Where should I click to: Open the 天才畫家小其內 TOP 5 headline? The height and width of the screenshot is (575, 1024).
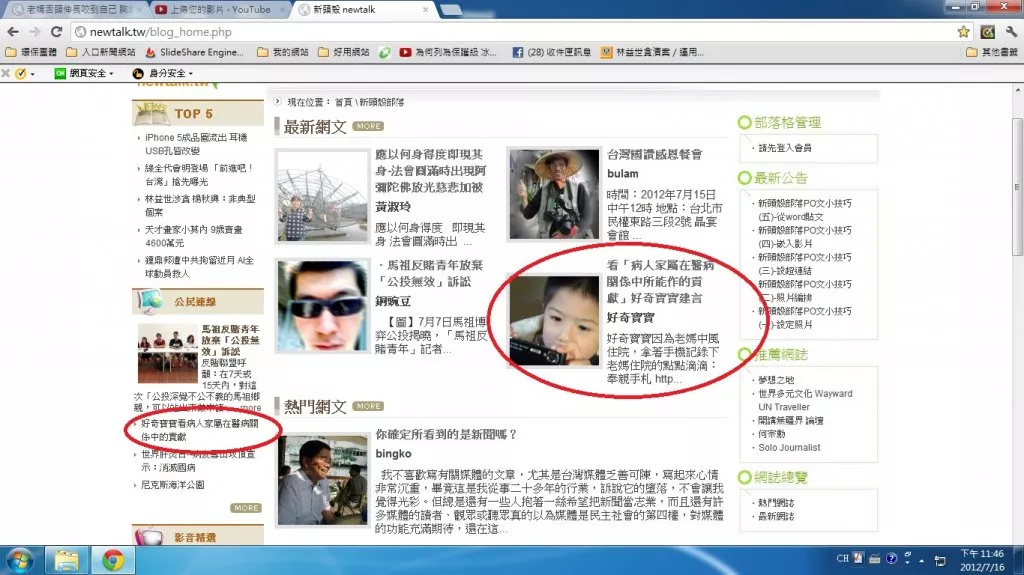click(x=193, y=236)
